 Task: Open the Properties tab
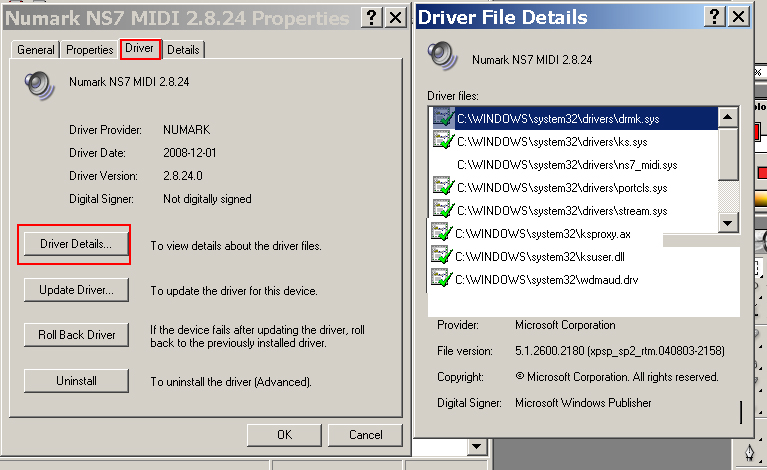[x=90, y=50]
